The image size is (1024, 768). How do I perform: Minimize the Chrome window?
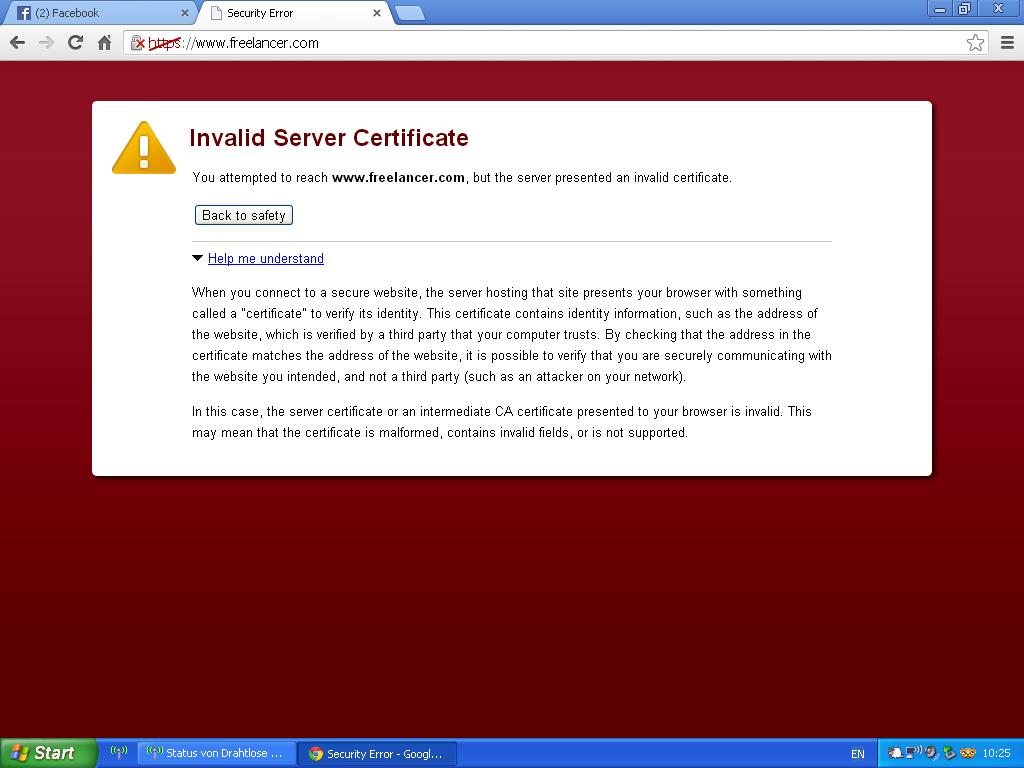940,9
